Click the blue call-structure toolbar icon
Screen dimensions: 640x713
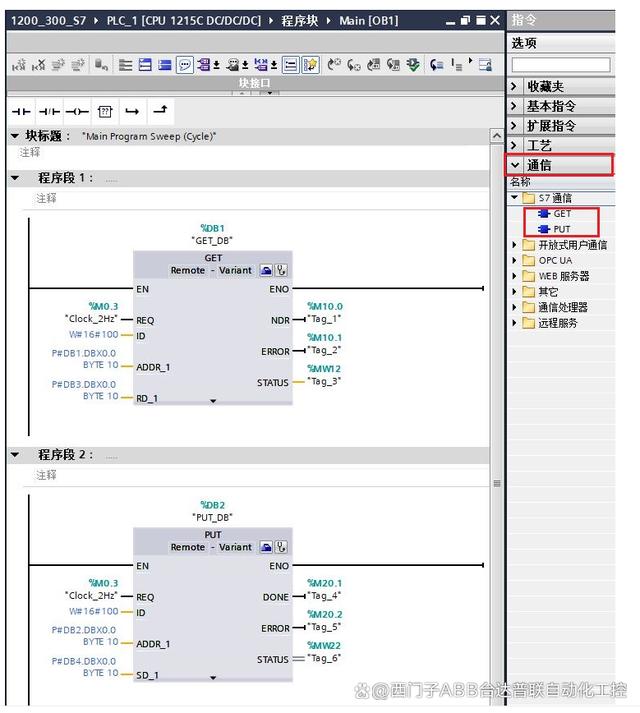(x=436, y=65)
